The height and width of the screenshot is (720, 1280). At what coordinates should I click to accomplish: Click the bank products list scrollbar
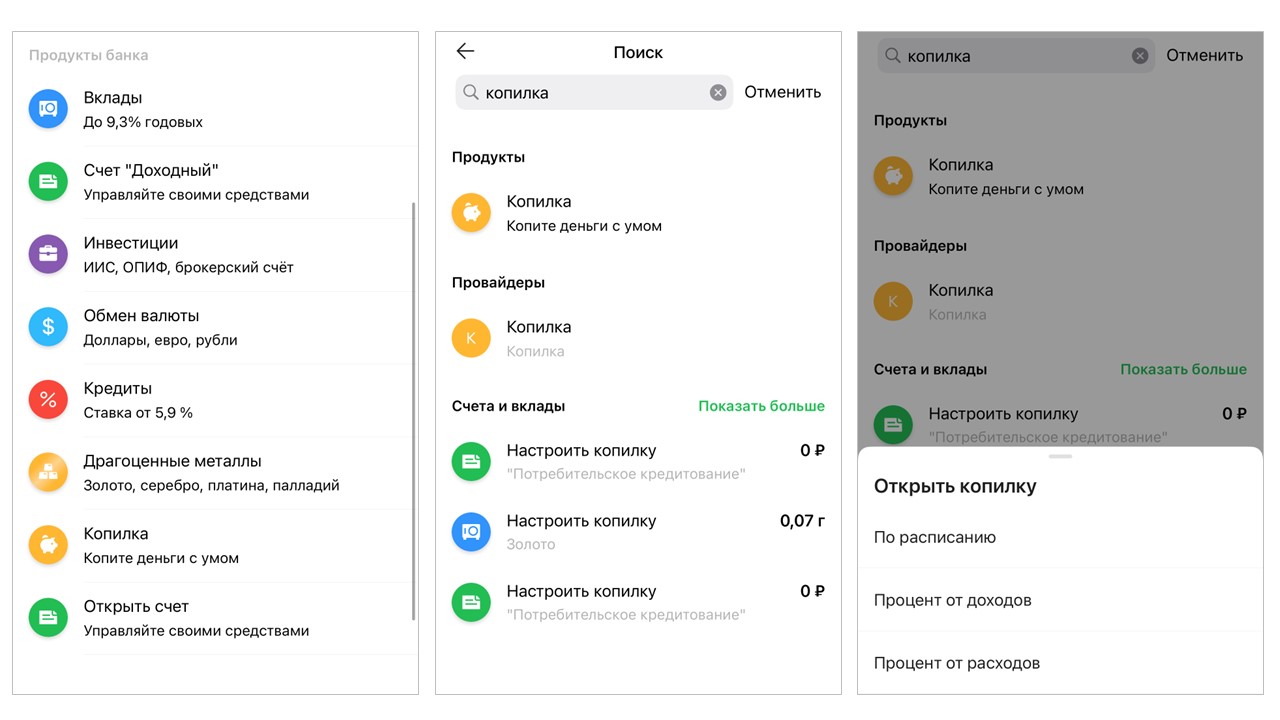[x=414, y=410]
